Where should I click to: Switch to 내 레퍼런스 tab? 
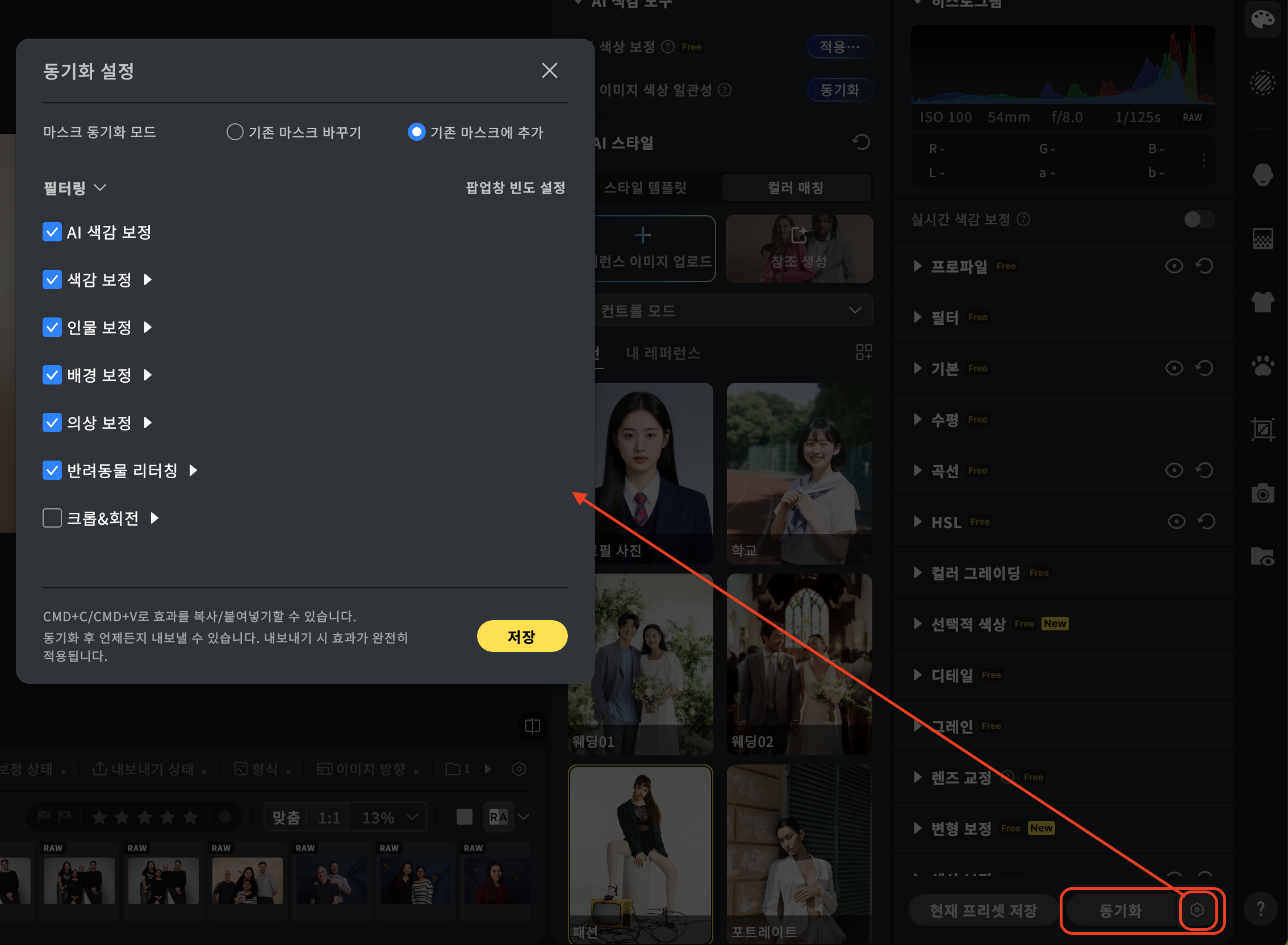tap(663, 353)
